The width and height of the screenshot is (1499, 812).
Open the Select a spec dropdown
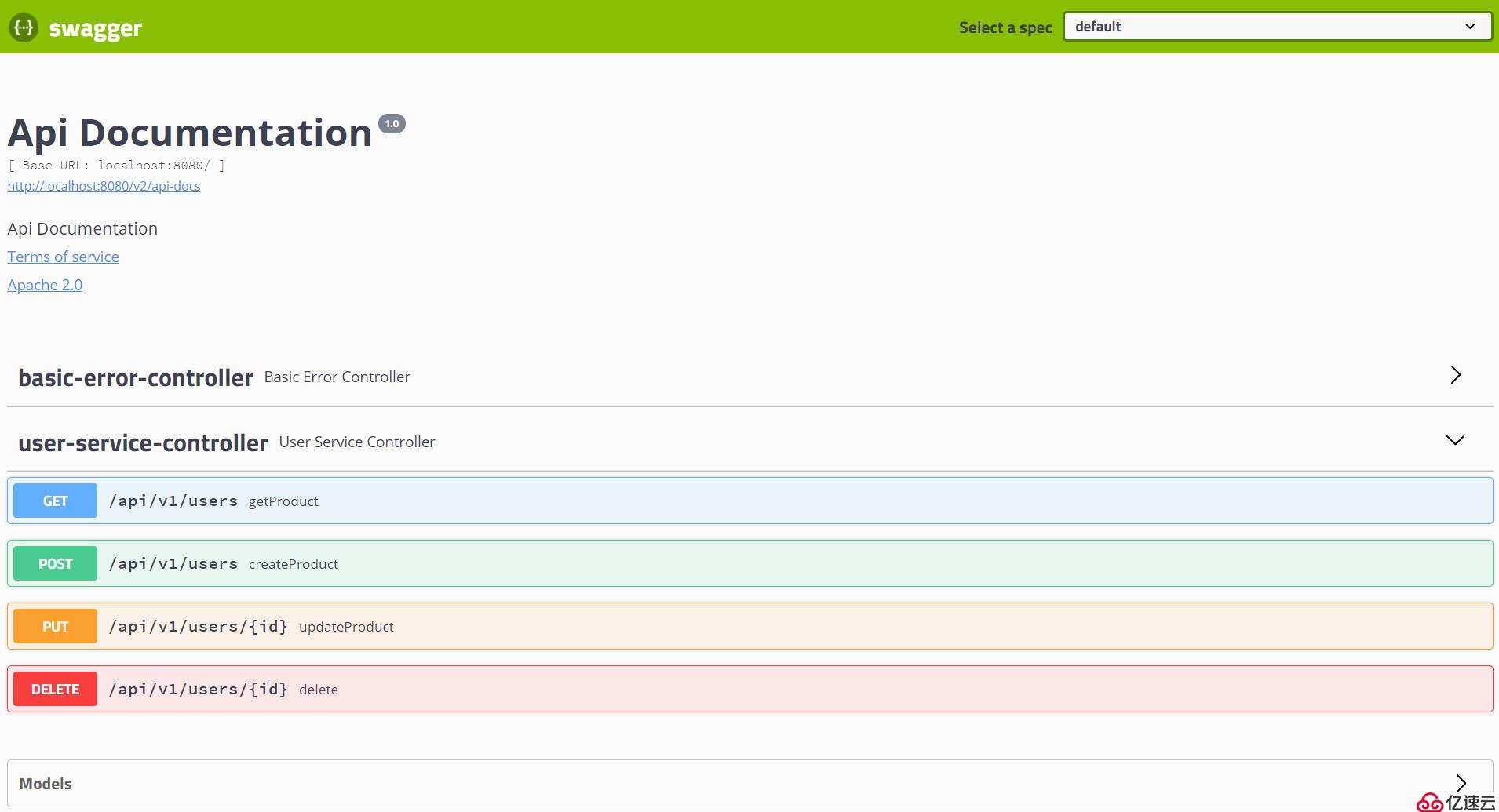(x=1277, y=27)
